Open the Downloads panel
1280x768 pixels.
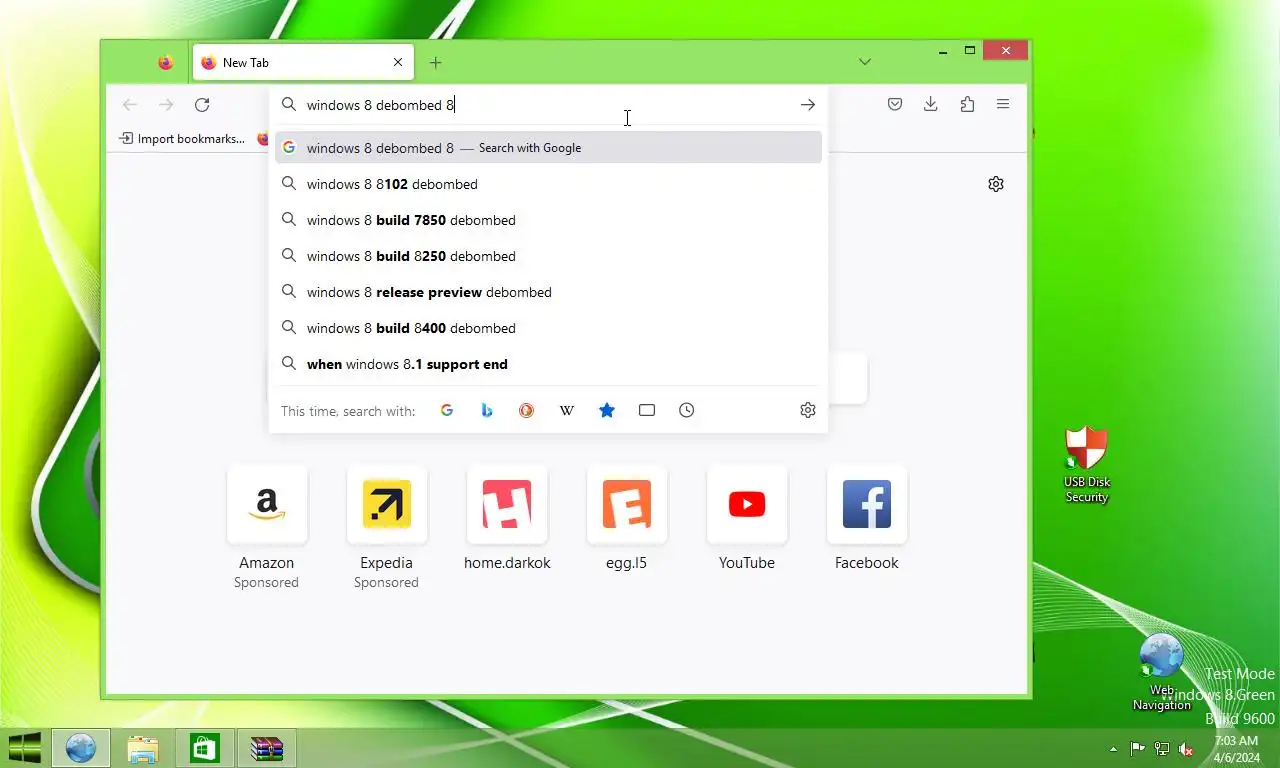click(x=931, y=104)
